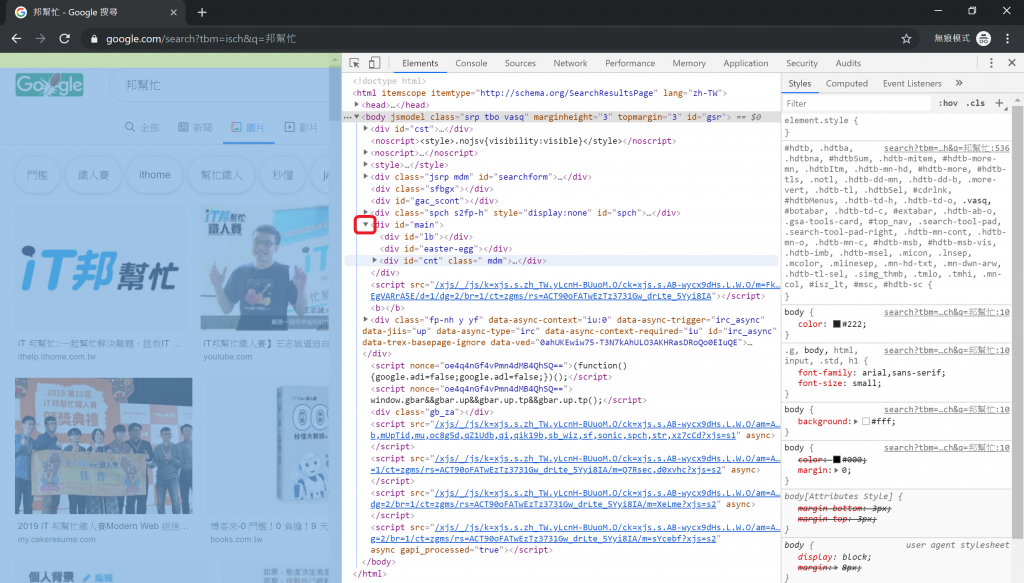The width and height of the screenshot is (1024, 583).
Task: Open the 2019 award ceremony group photo
Action: click(x=104, y=446)
